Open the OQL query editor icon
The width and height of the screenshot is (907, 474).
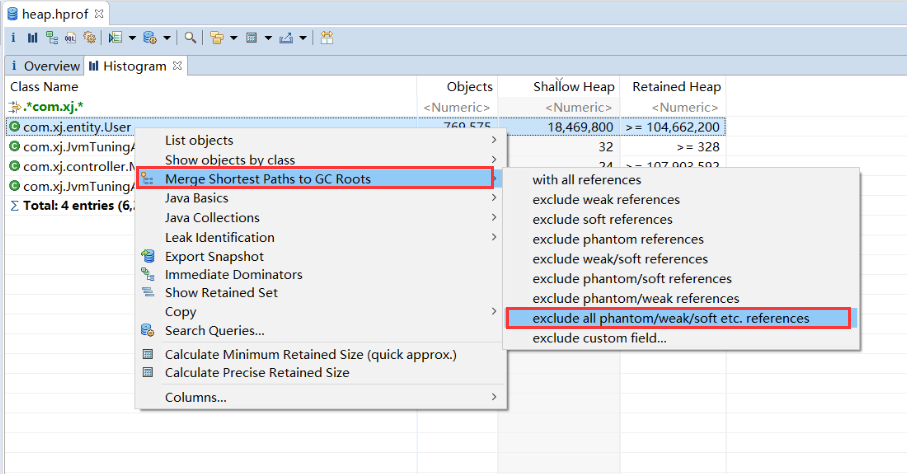(71, 38)
